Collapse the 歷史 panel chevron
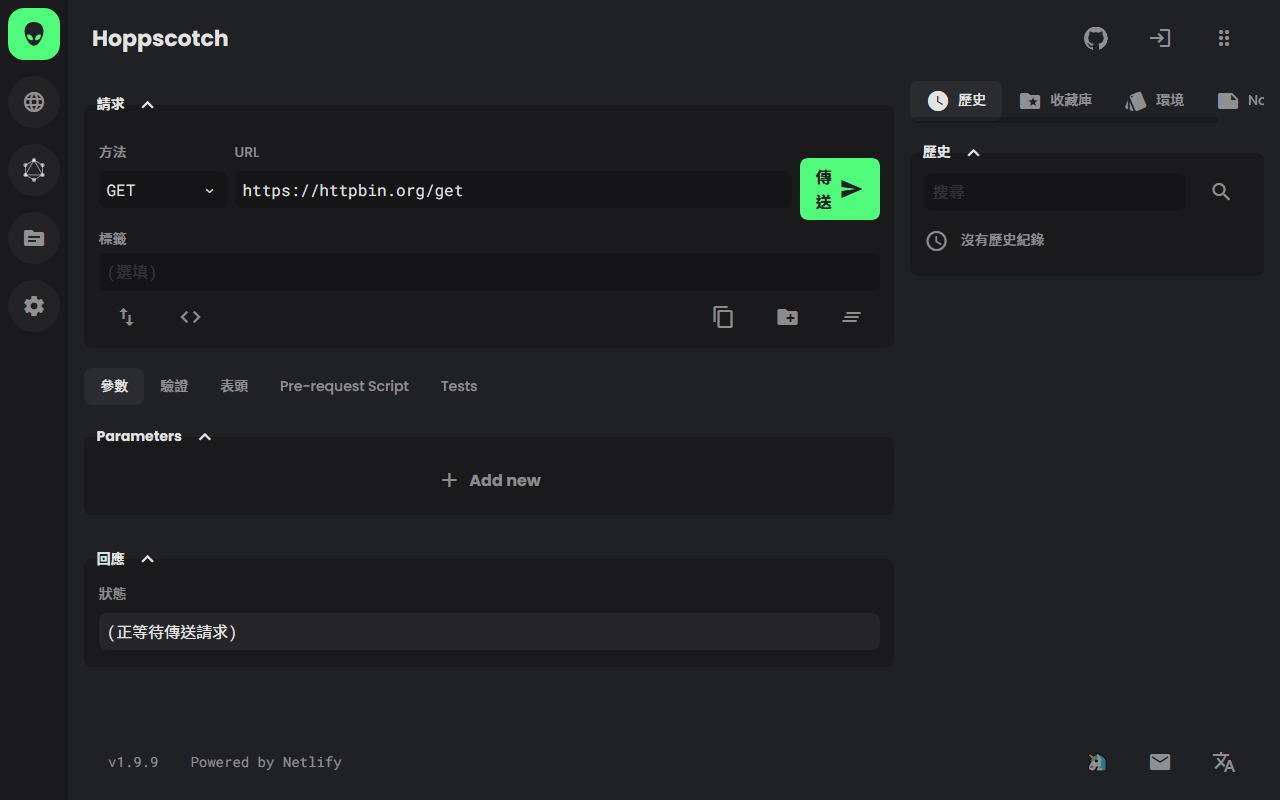Image resolution: width=1280 pixels, height=800 pixels. pos(973,152)
